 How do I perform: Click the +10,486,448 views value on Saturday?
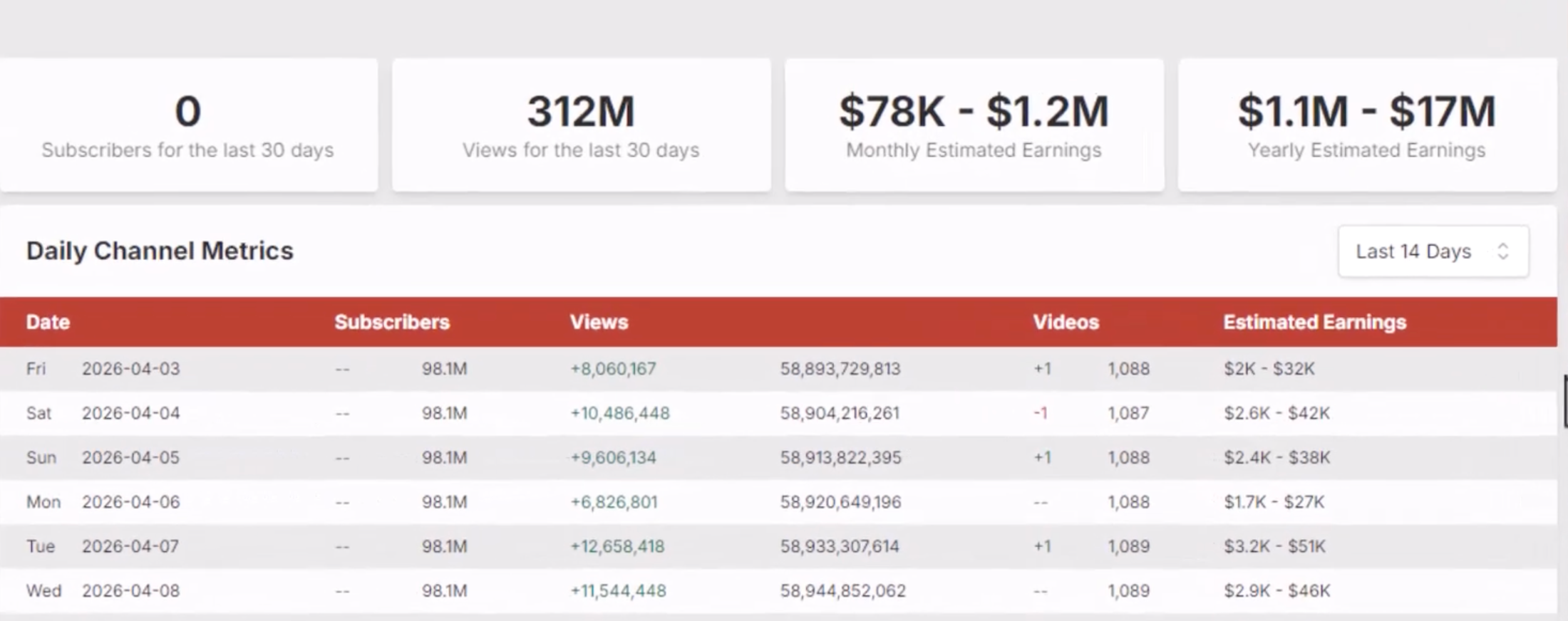click(x=620, y=413)
